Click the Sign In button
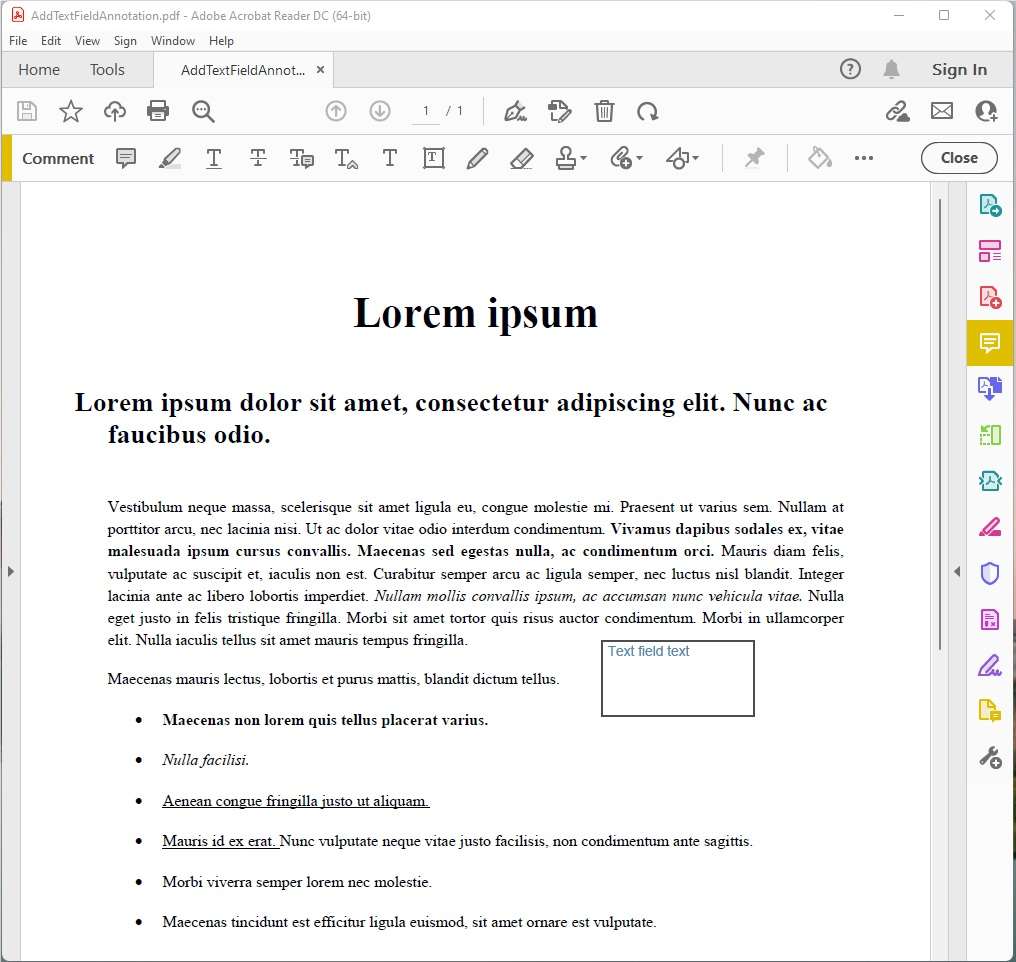 958,70
